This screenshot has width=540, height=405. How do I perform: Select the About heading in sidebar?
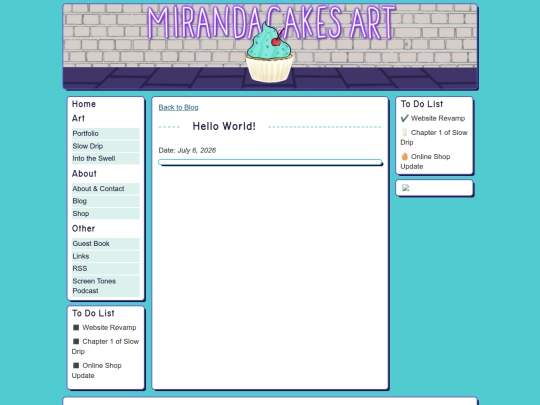pos(84,174)
